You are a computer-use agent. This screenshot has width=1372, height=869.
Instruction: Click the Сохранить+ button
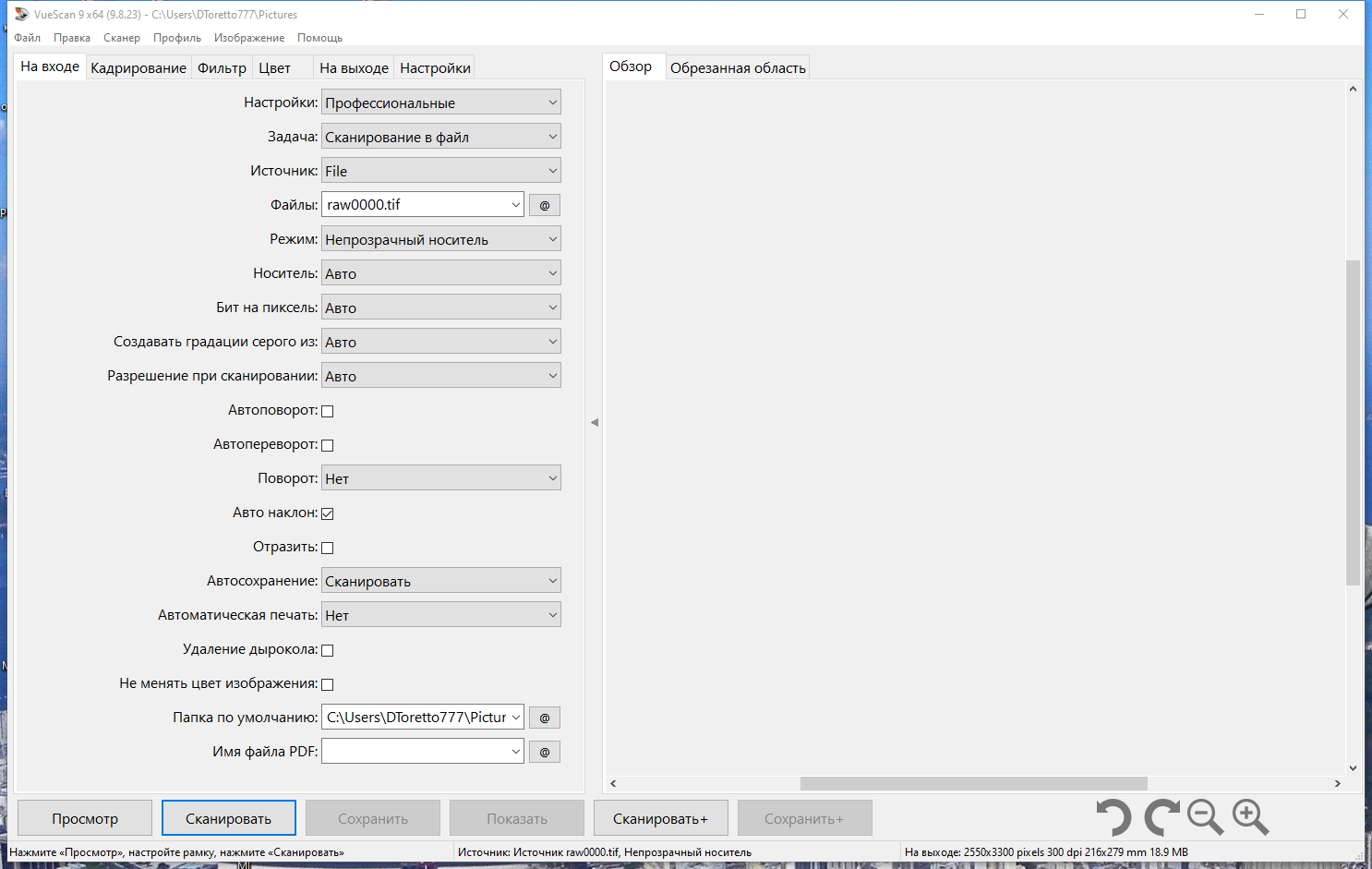coord(804,818)
